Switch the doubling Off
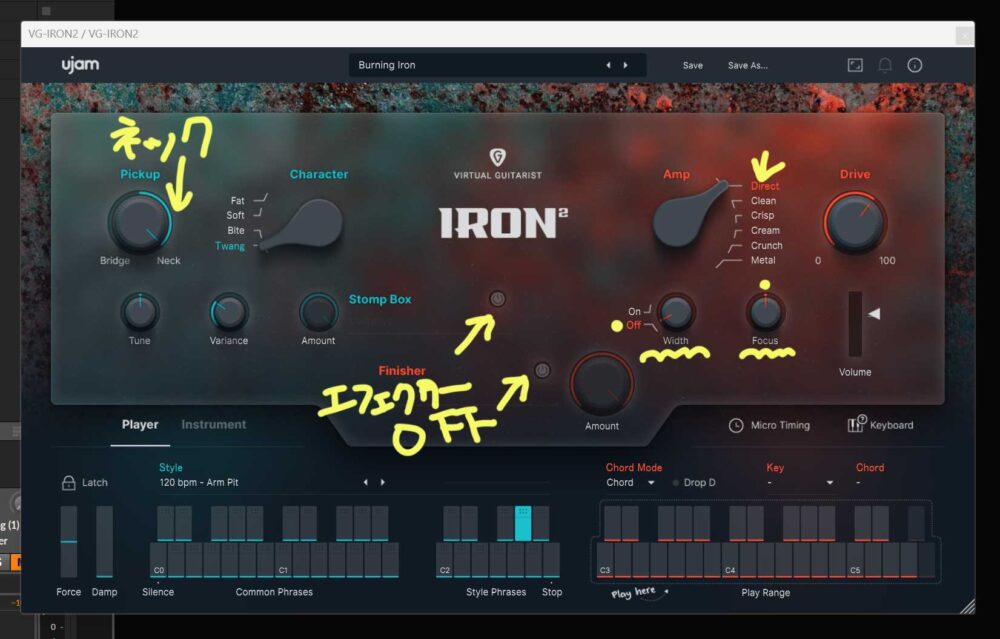This screenshot has height=639, width=1000. [x=633, y=325]
